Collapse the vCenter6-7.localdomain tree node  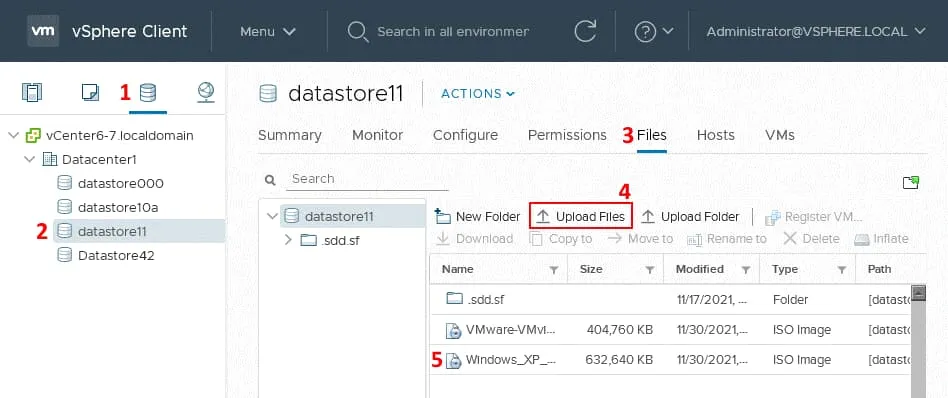coord(13,135)
